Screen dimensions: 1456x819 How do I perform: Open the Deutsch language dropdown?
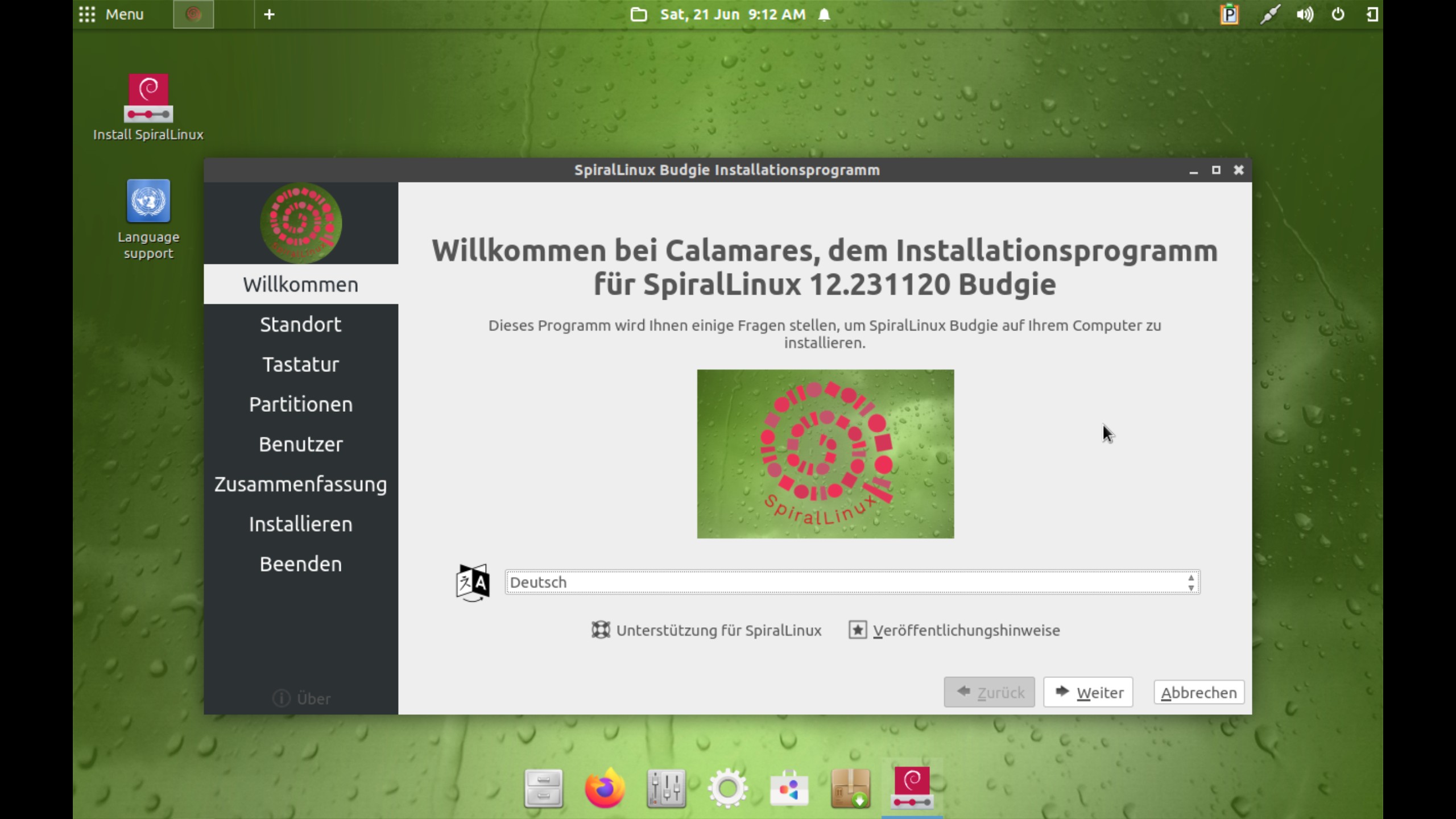click(x=853, y=582)
